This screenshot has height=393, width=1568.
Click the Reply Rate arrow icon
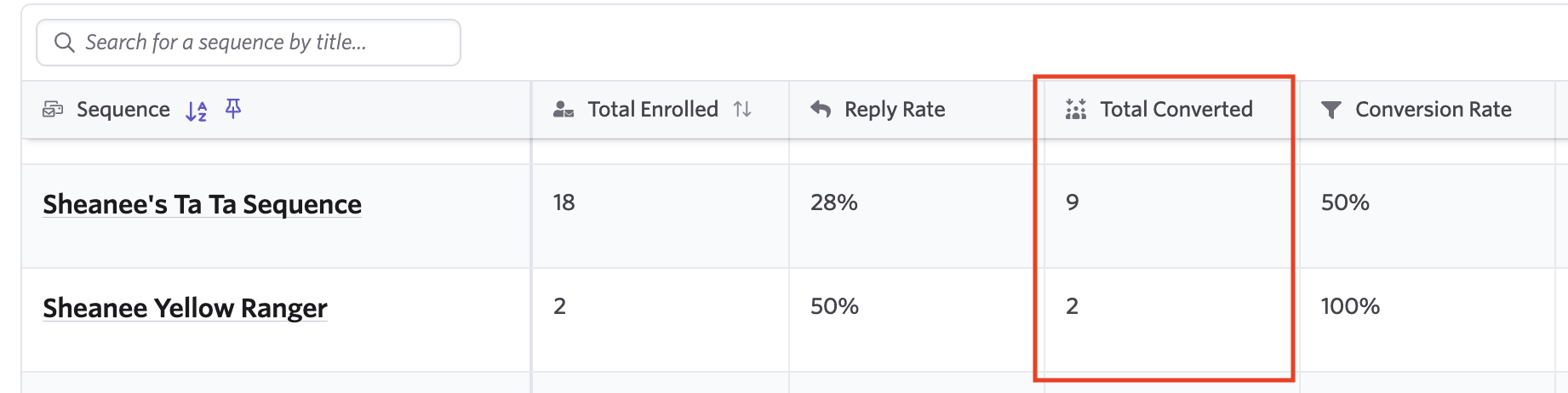click(x=821, y=110)
